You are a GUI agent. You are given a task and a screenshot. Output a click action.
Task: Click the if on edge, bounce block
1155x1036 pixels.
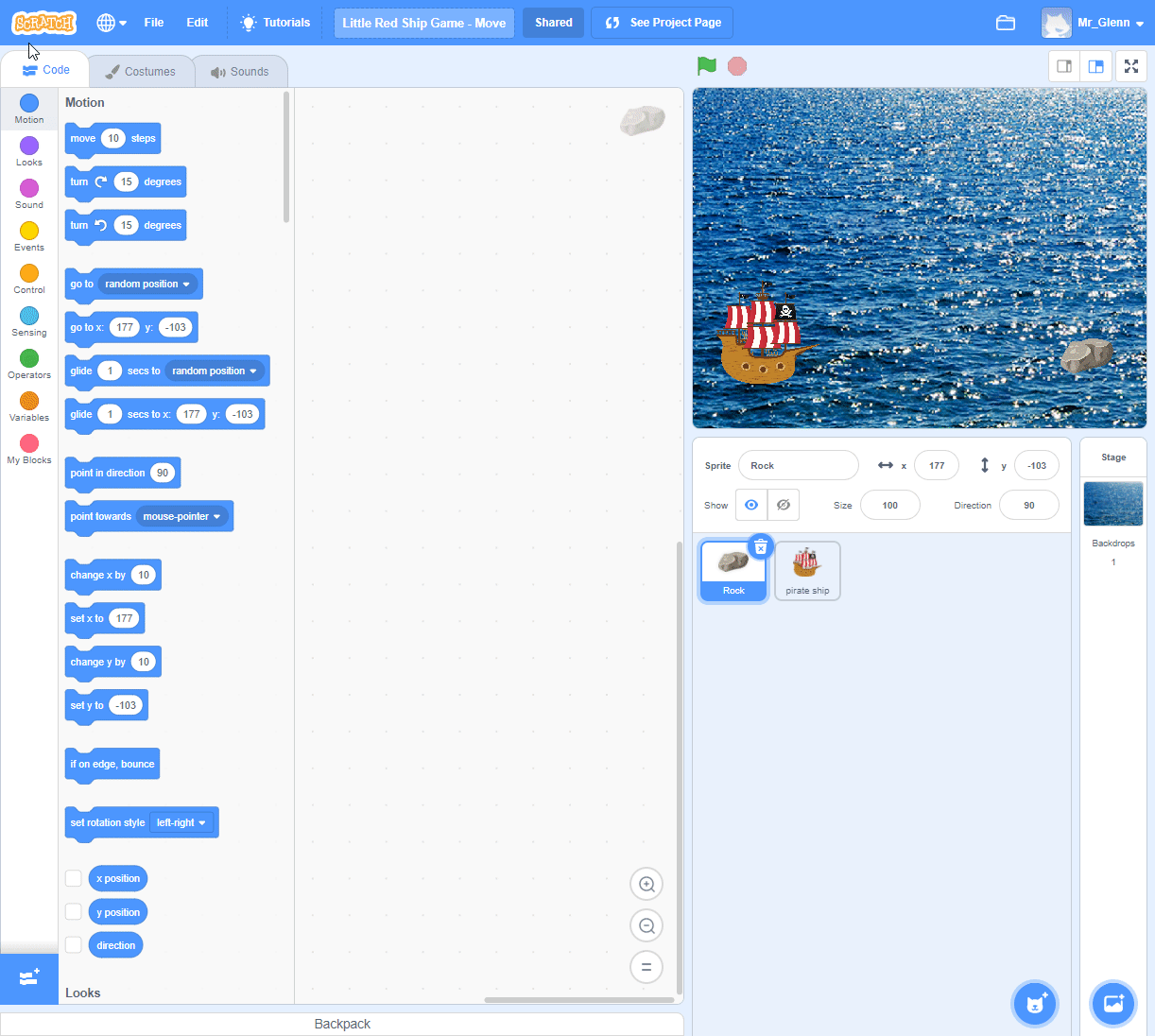click(112, 765)
